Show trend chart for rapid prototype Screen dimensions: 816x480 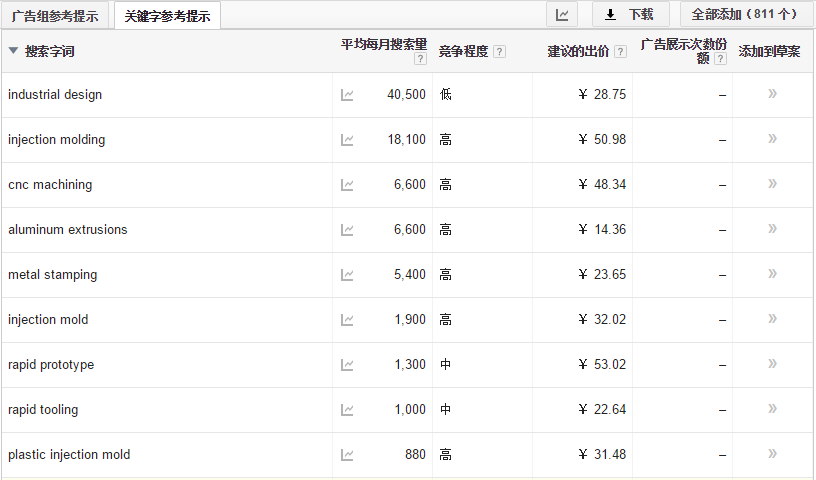click(x=347, y=365)
